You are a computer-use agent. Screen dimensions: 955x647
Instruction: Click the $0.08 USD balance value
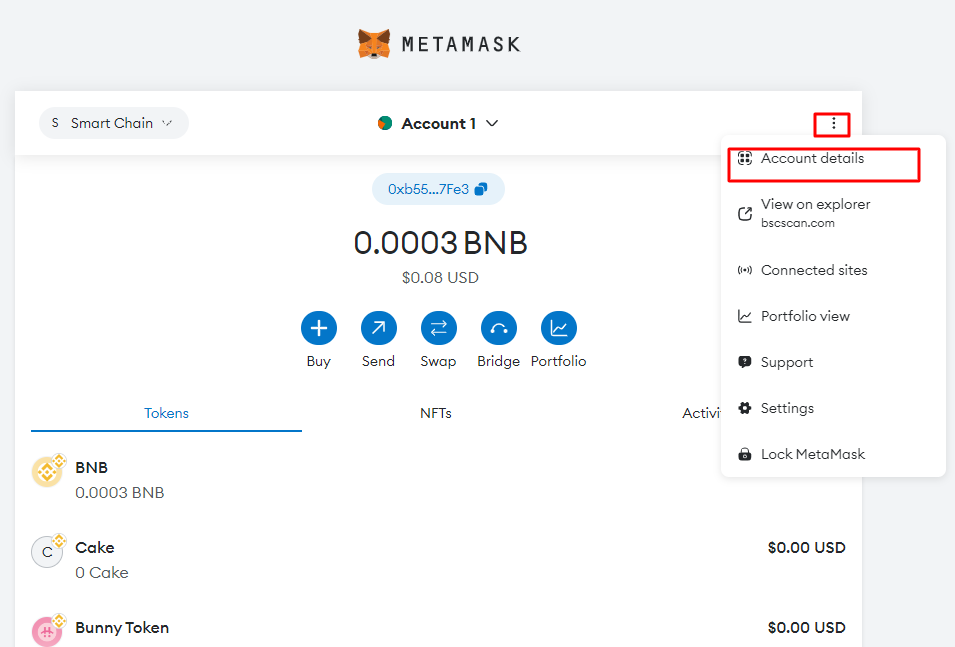point(440,278)
